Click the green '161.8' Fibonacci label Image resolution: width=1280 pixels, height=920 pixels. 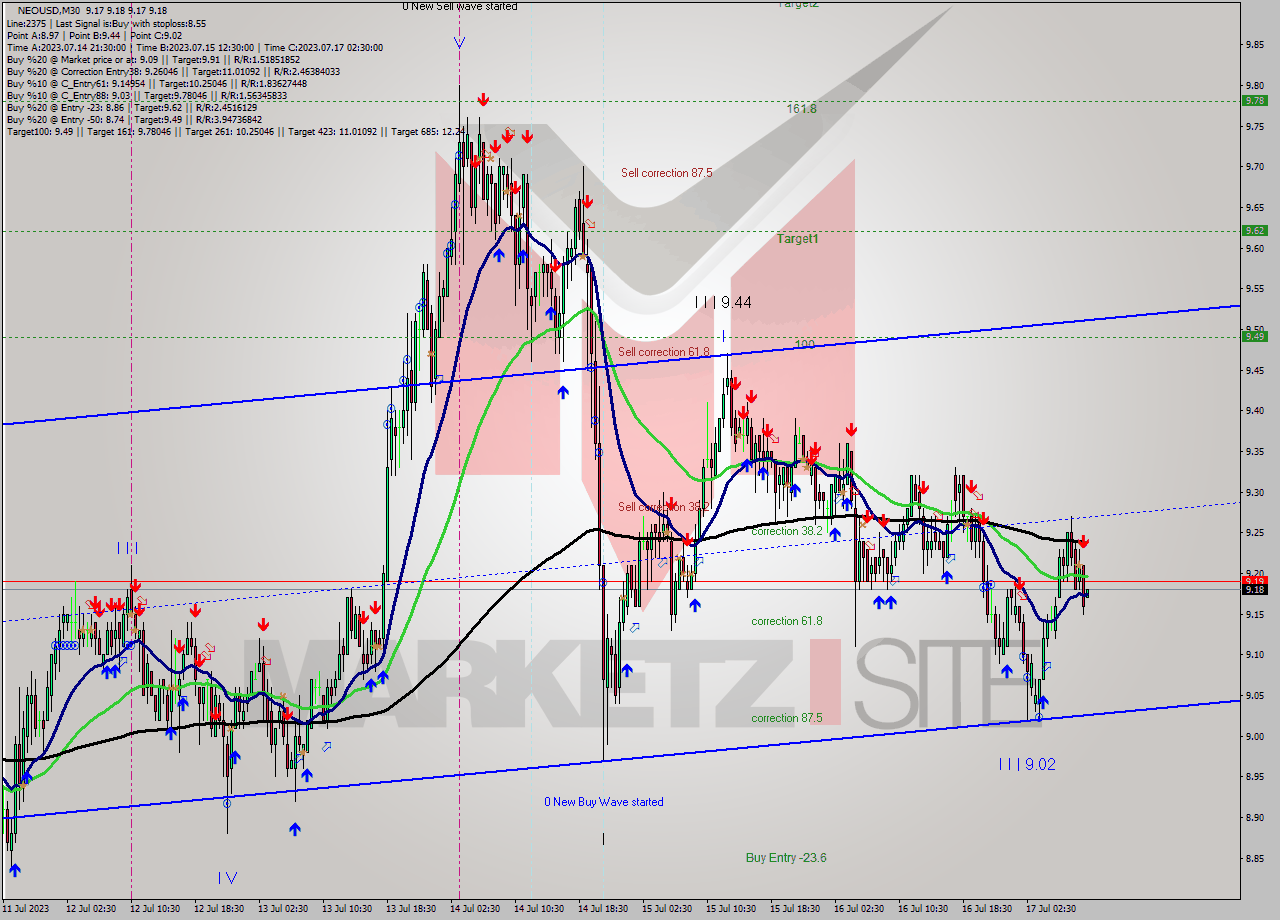802,108
